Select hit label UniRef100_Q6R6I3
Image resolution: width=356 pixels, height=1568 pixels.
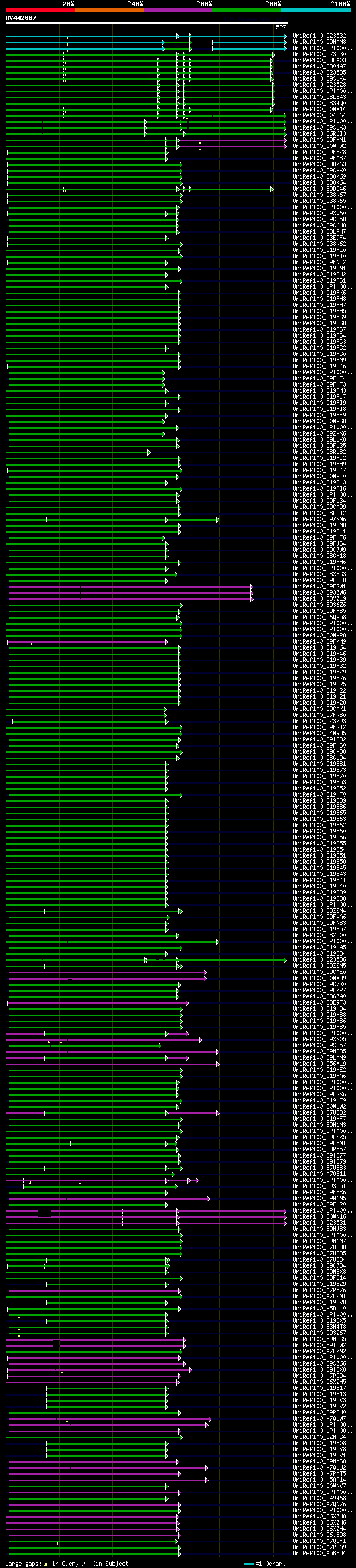tap(319, 133)
